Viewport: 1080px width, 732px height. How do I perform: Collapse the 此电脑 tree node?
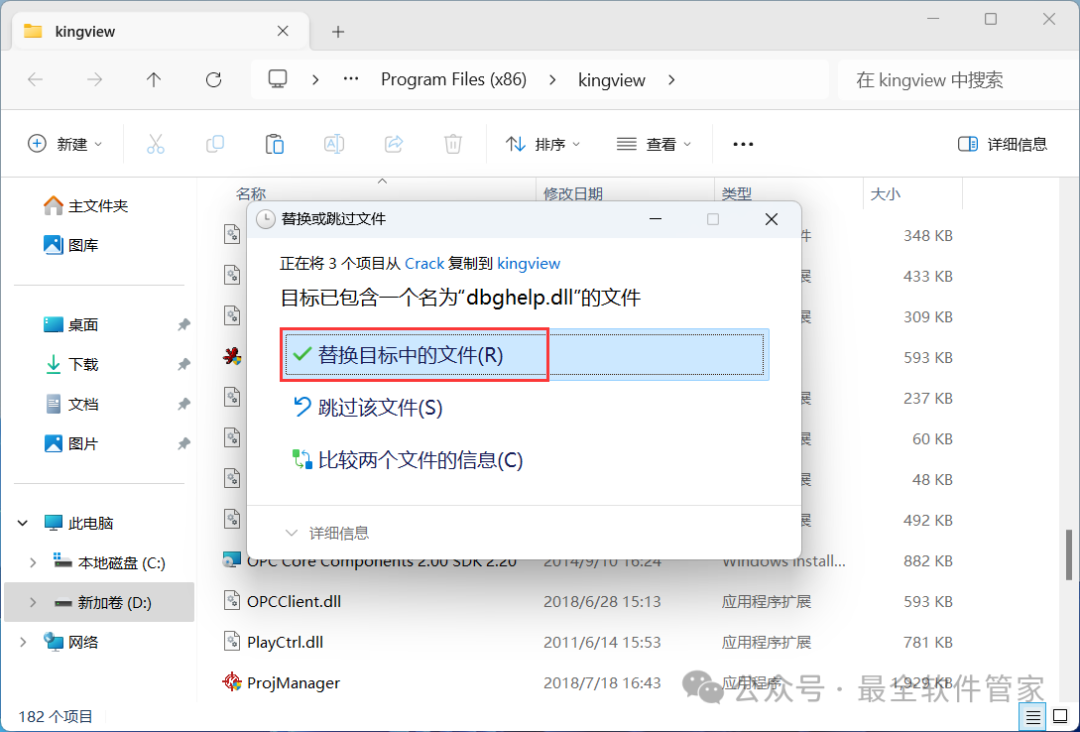pos(23,523)
